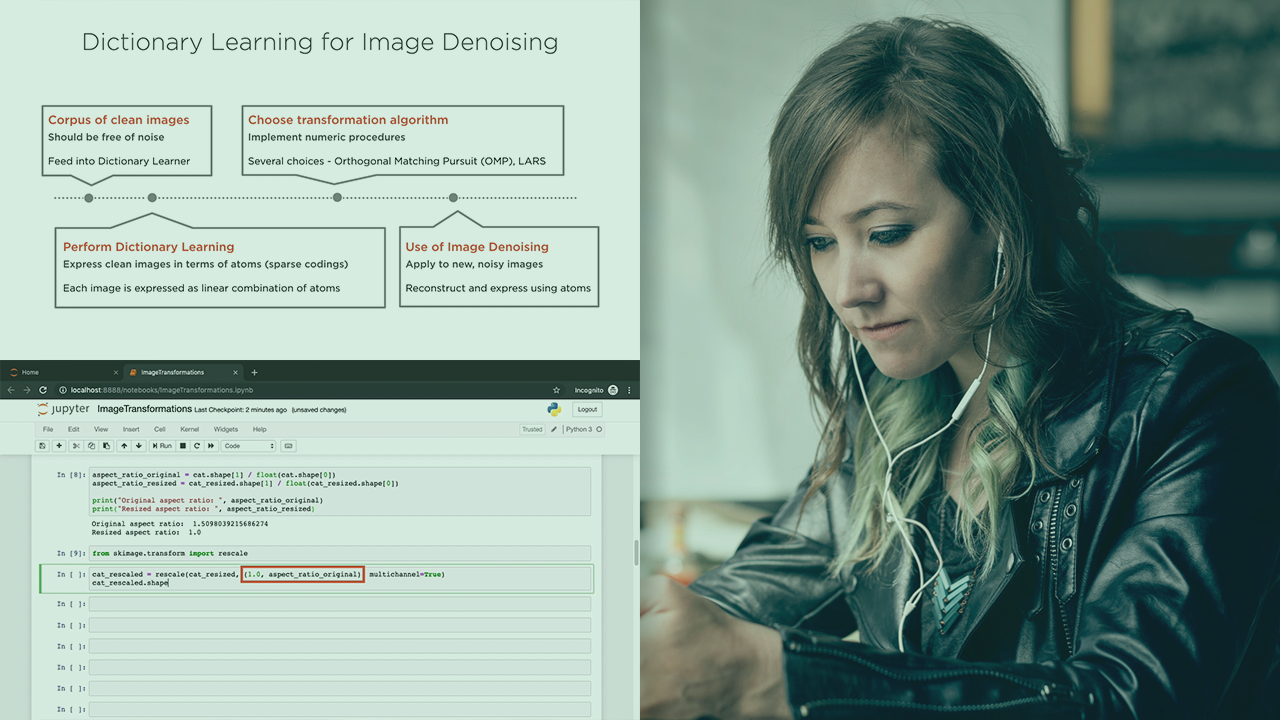Click the save and checkpoint icon
This screenshot has height=720, width=1280.
pos(42,446)
